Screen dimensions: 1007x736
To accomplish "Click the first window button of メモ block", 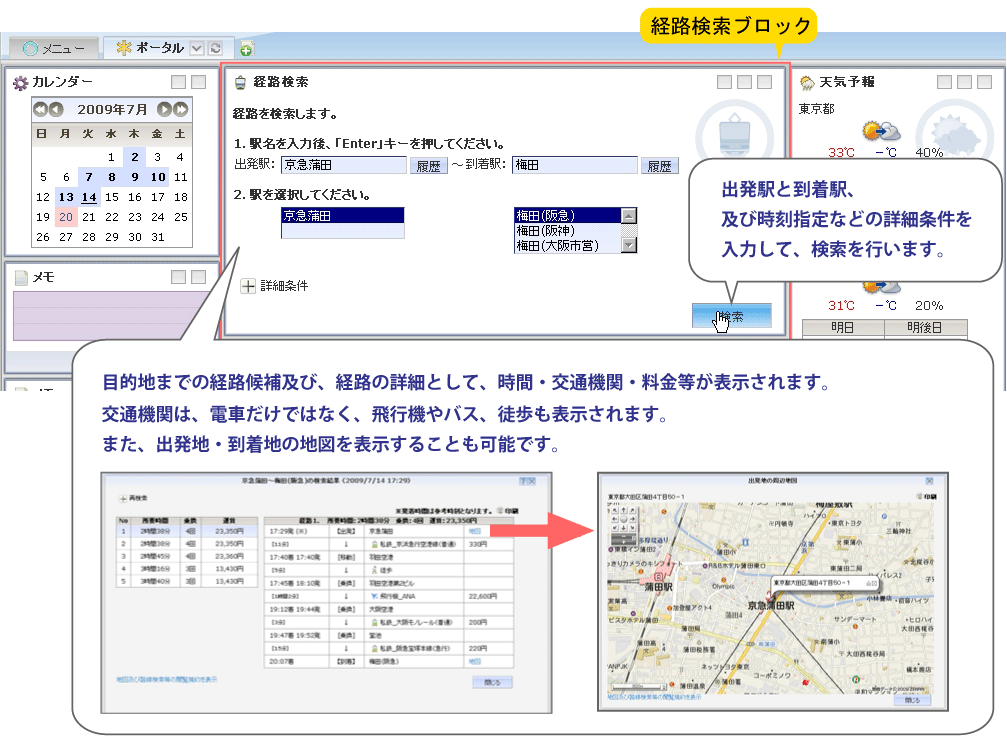I will coord(179,277).
